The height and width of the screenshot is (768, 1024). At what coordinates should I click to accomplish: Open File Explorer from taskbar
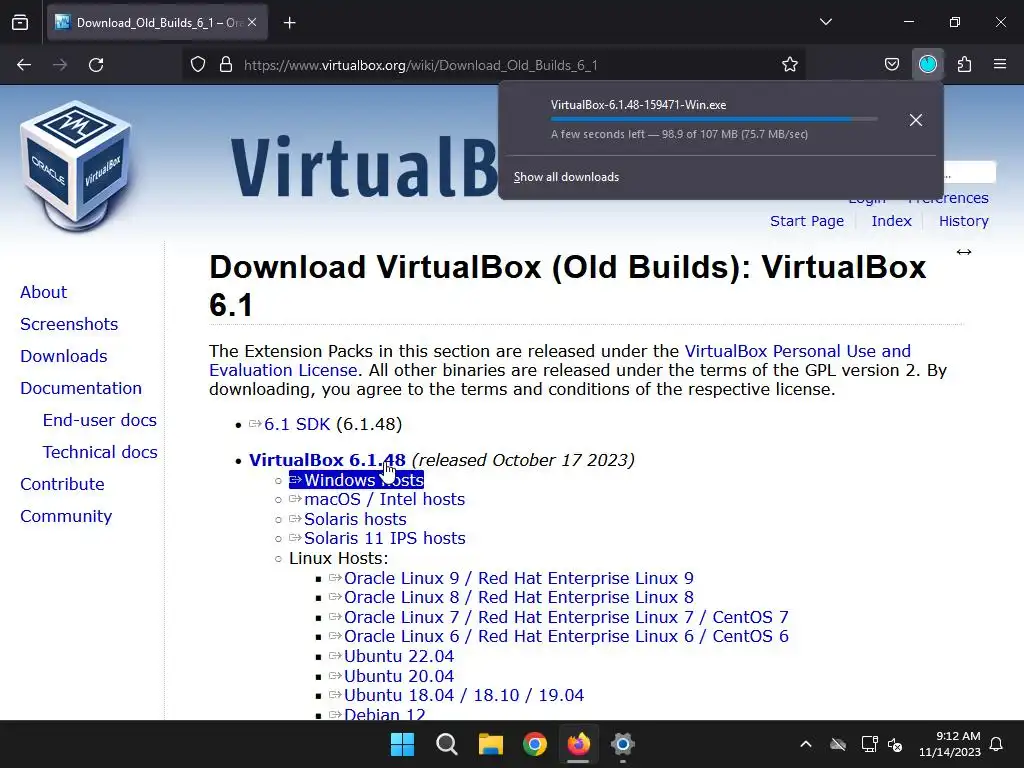point(490,744)
